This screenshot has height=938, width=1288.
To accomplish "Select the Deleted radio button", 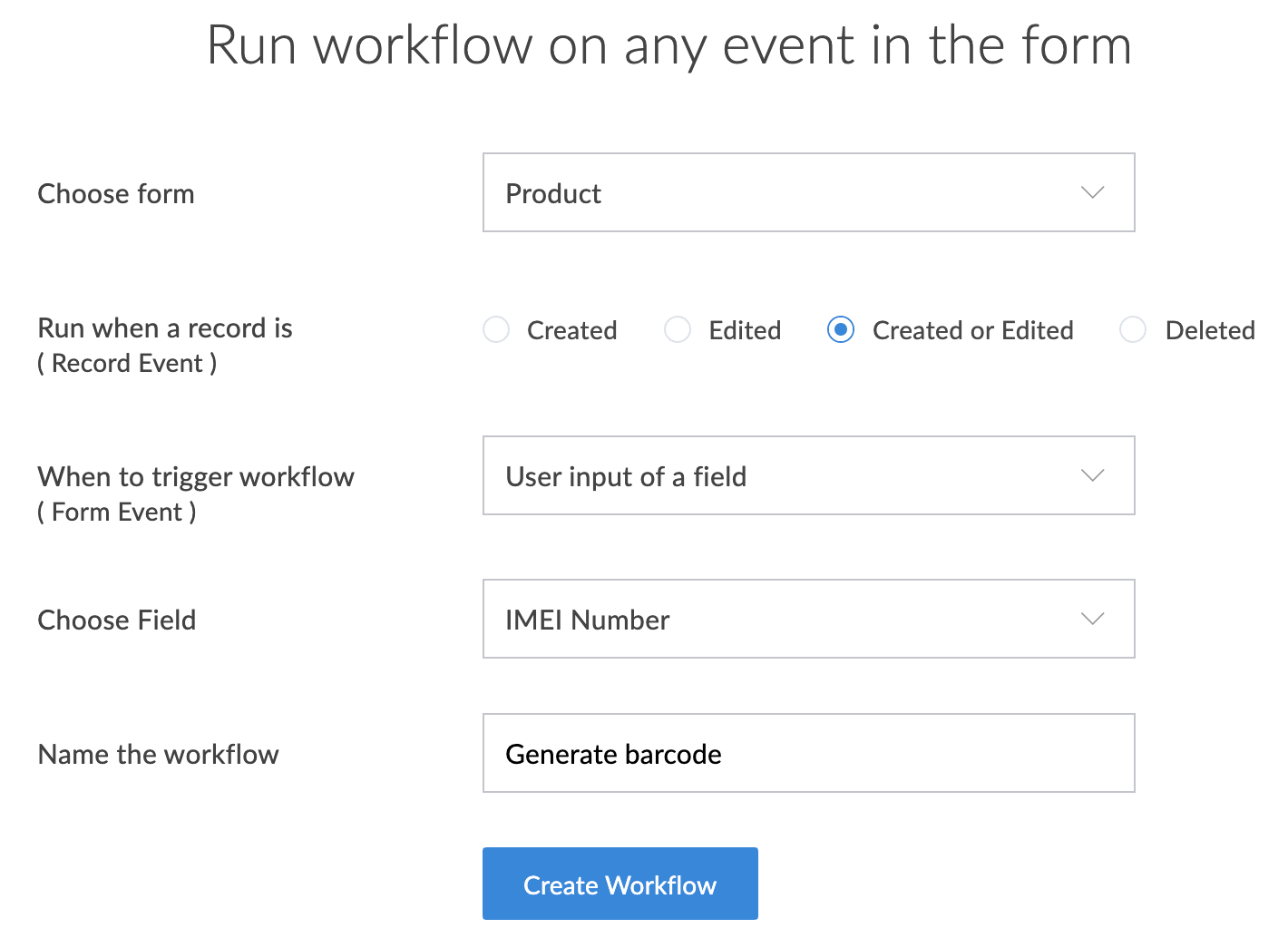I will coord(1133,329).
